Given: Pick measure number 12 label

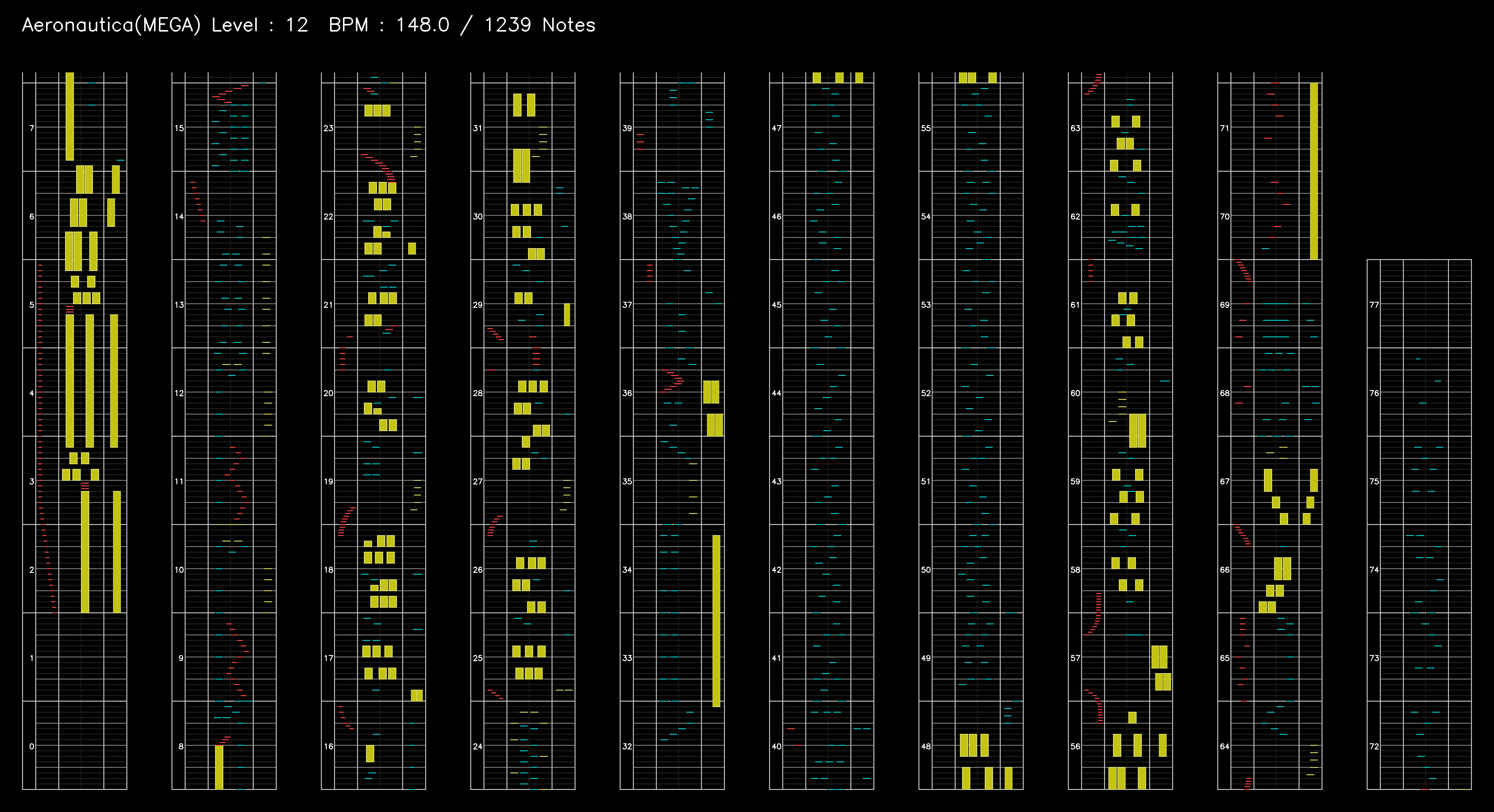Looking at the screenshot, I should 179,393.
